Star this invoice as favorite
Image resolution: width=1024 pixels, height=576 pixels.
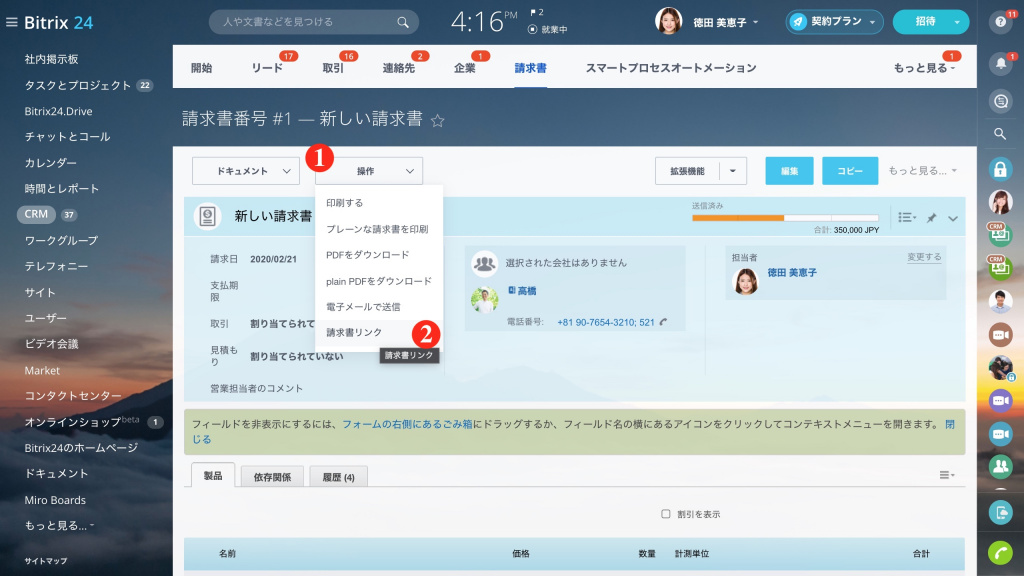(x=437, y=121)
